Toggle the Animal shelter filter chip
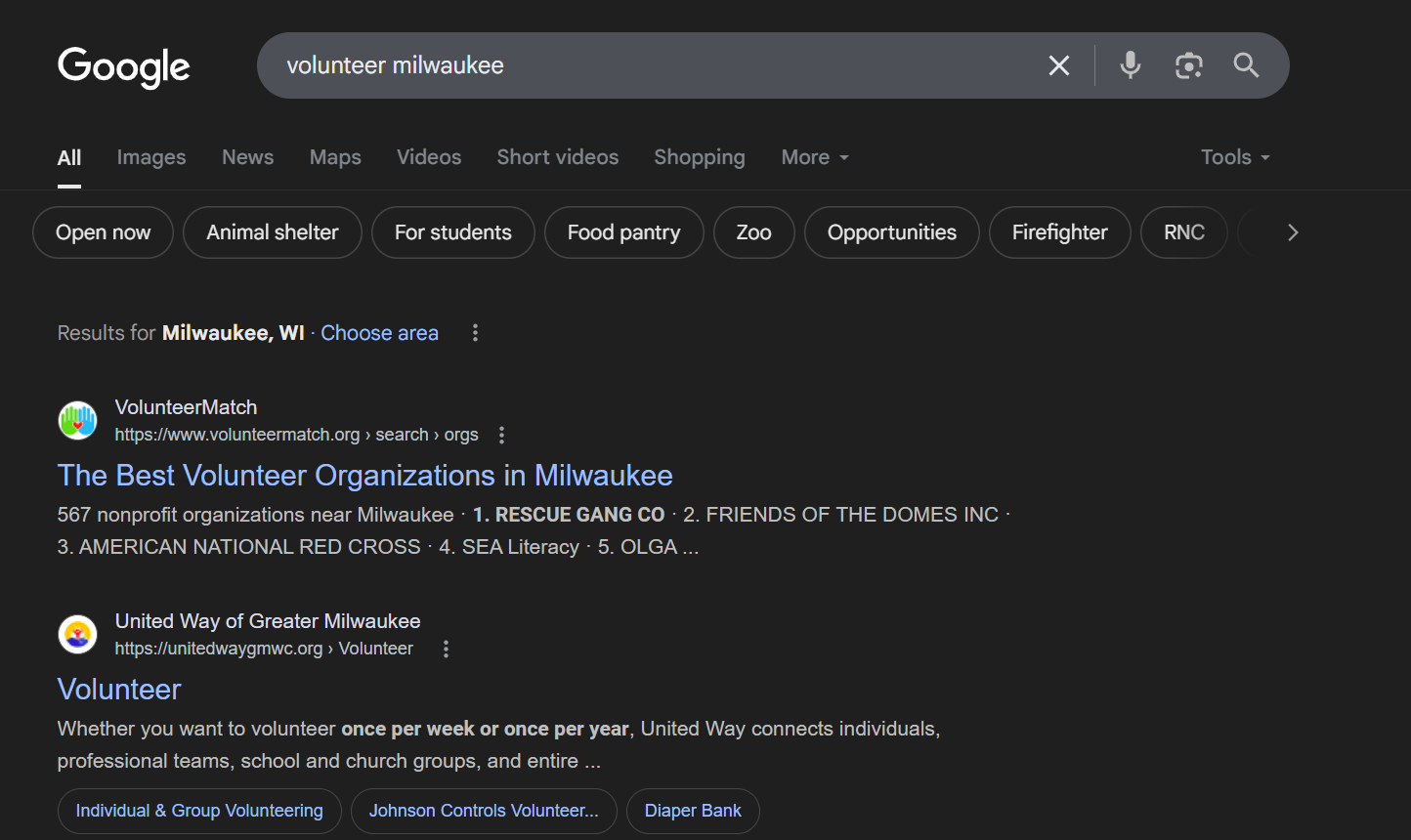 pos(273,232)
